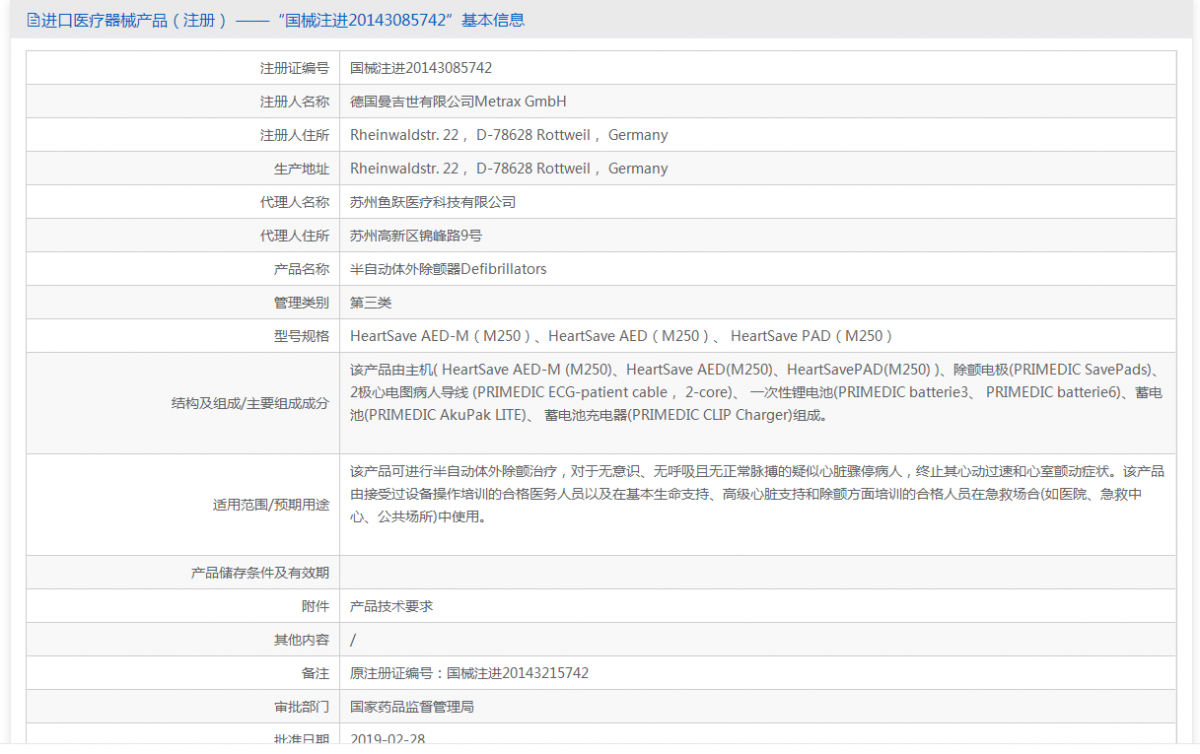Viewport: 1200px width, 754px height.
Task: Click the Rheinwaldstr. address in the 注册人住所 row
Action: point(509,135)
